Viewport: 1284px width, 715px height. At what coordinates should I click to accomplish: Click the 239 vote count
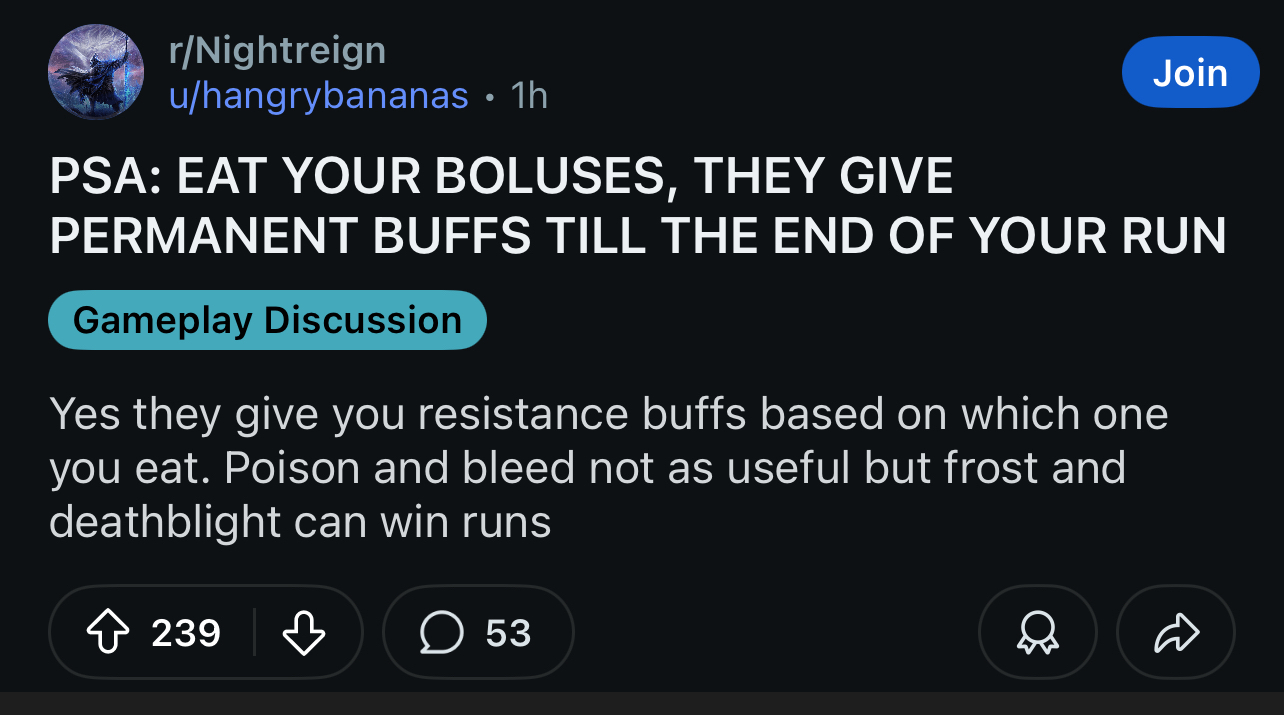click(186, 633)
